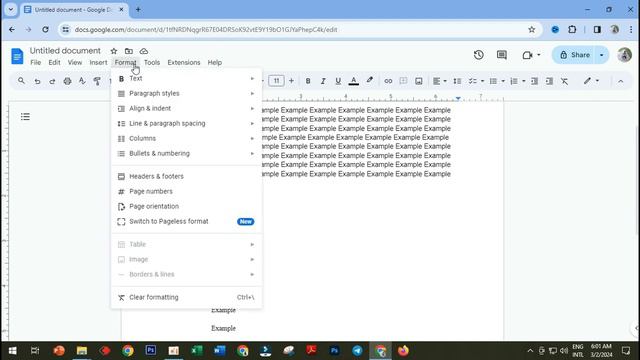640x360 pixels.
Task: Increase font size with plus button
Action: pos(291,81)
